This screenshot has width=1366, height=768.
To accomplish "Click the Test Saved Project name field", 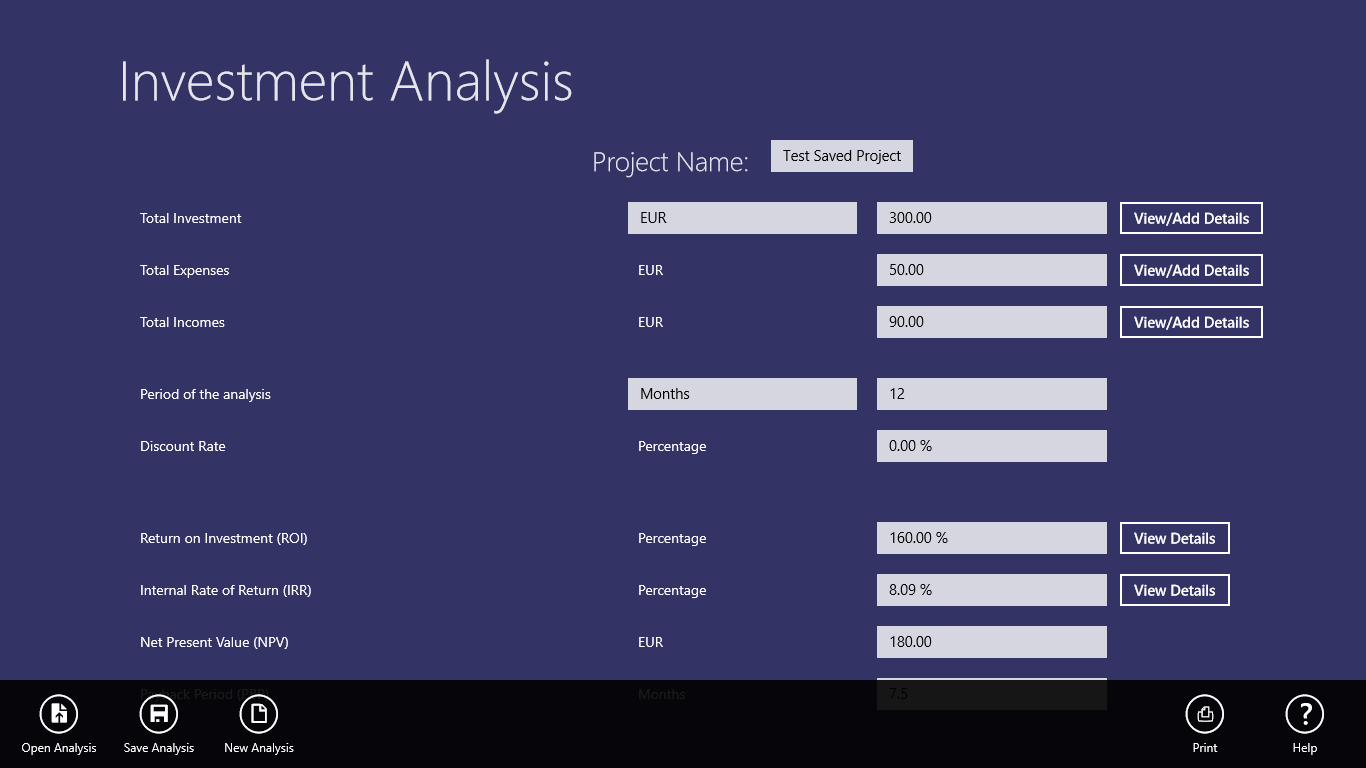I will (842, 156).
